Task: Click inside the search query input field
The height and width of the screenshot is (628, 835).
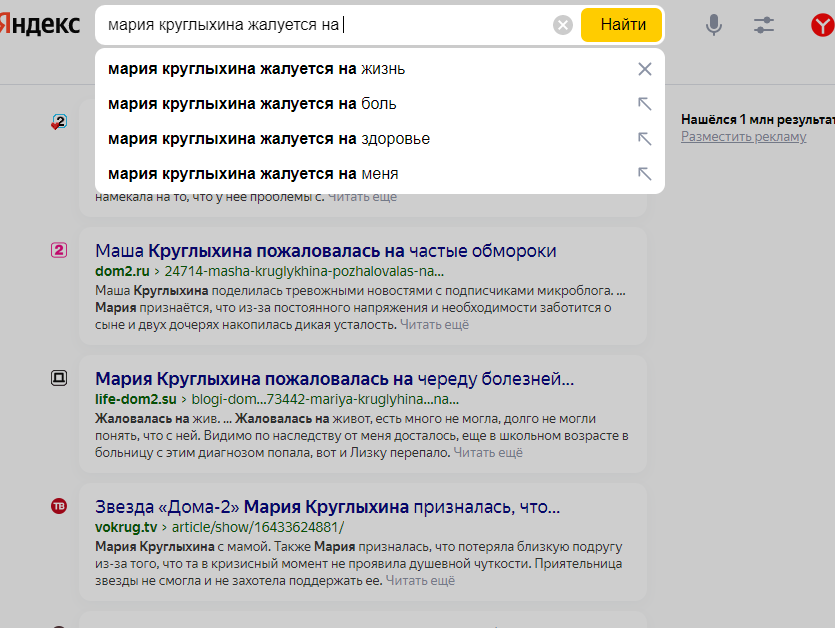Action: pos(325,25)
